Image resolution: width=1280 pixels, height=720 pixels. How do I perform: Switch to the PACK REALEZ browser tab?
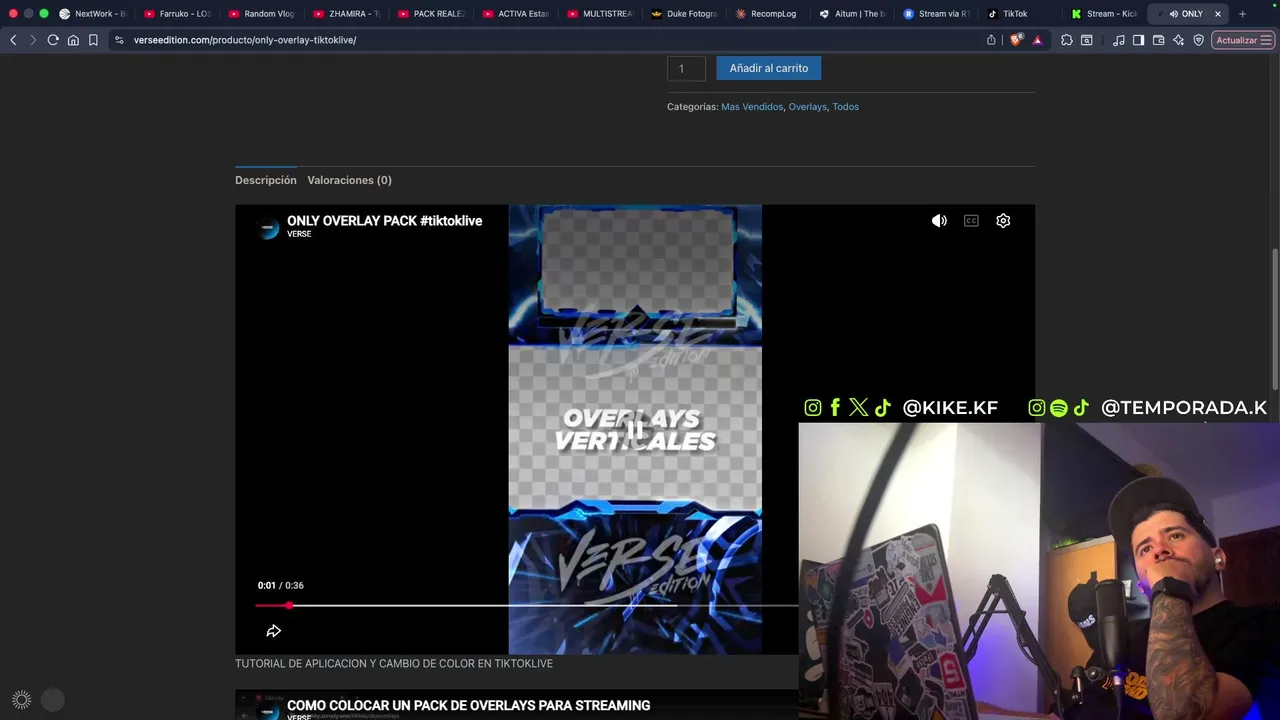432,14
